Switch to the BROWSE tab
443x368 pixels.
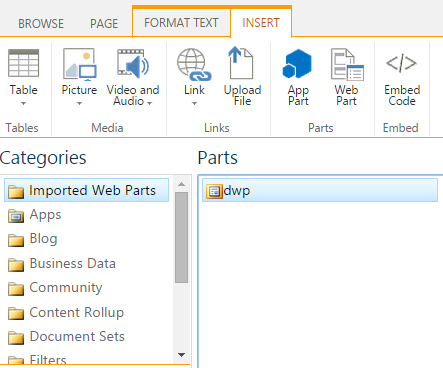click(x=41, y=24)
